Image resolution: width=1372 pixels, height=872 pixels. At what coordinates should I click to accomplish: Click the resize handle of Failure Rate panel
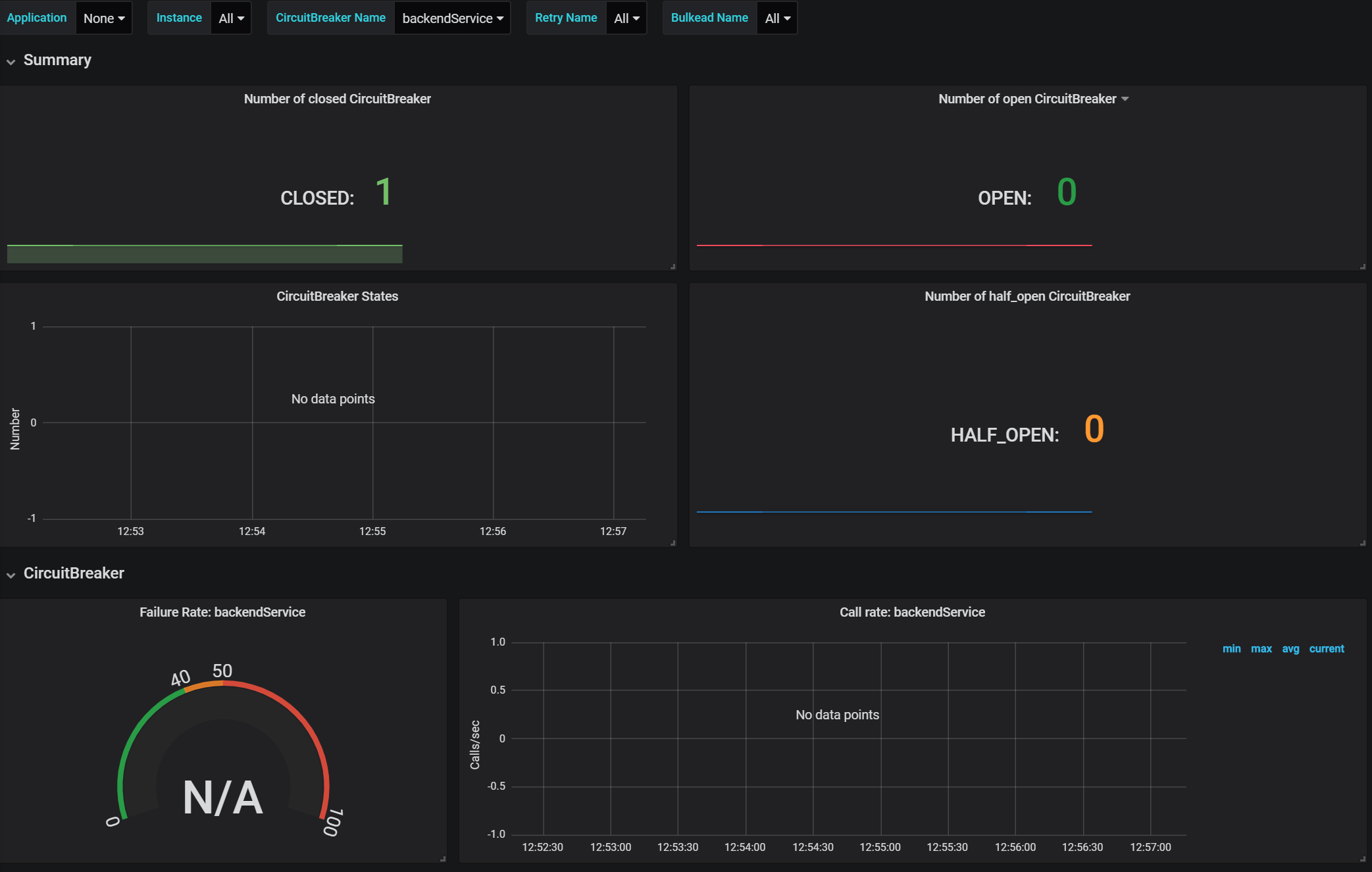pos(443,859)
